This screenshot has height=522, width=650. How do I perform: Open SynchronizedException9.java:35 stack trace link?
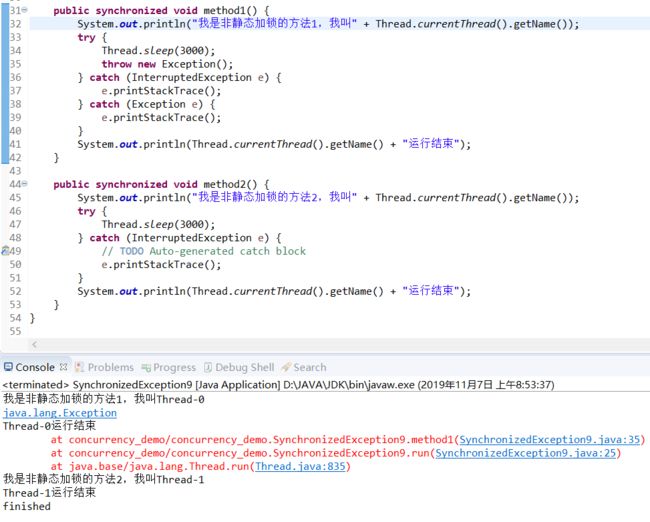point(550,439)
